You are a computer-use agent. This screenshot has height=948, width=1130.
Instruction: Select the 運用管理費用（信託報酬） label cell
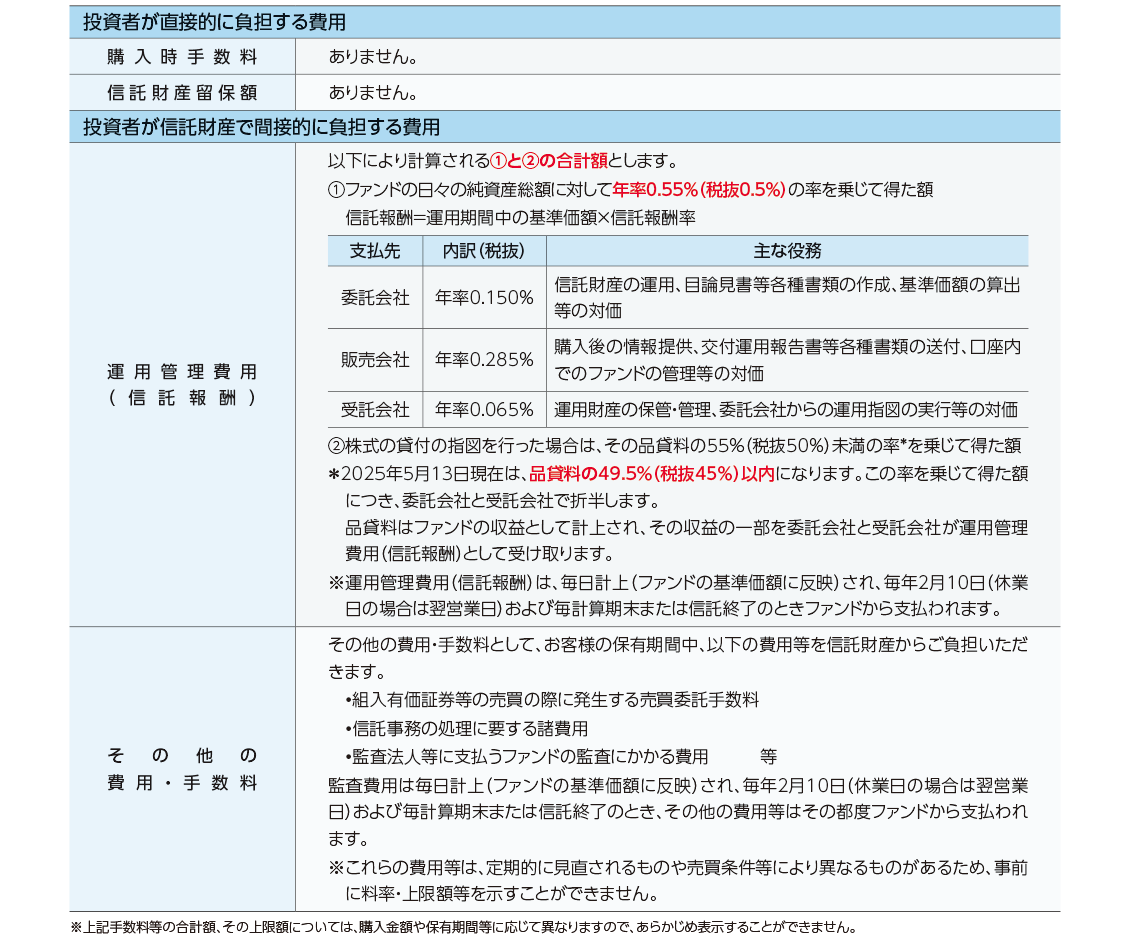182,384
